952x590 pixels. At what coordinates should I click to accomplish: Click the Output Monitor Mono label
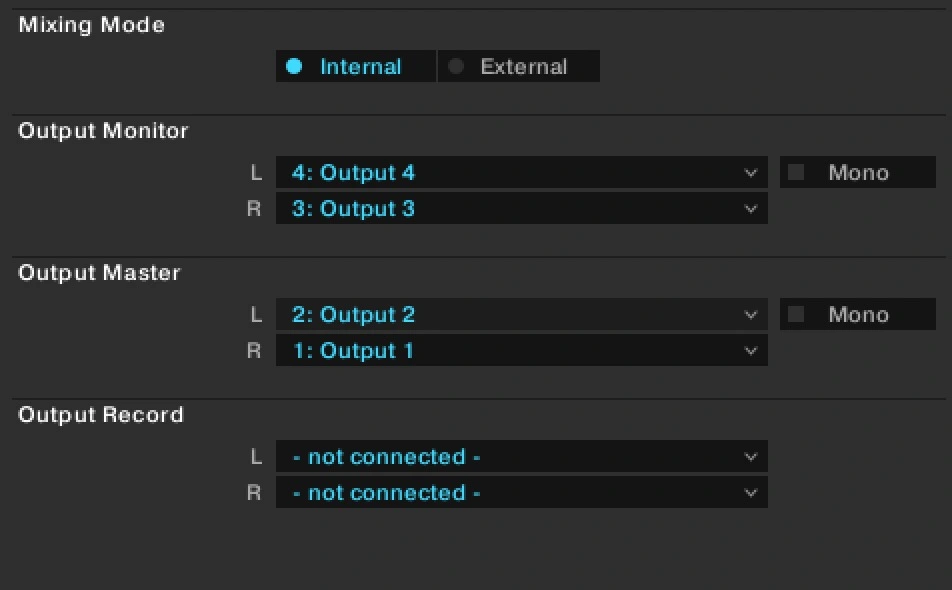point(858,173)
